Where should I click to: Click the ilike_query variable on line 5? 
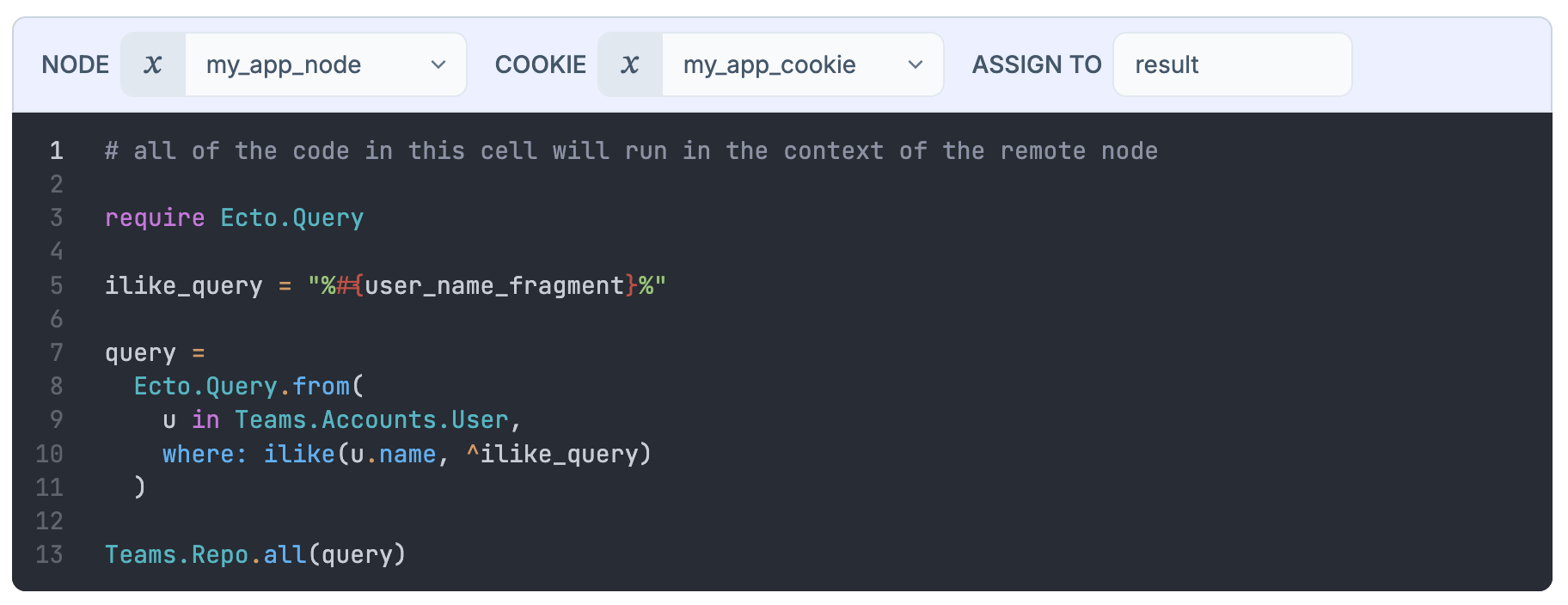(184, 285)
